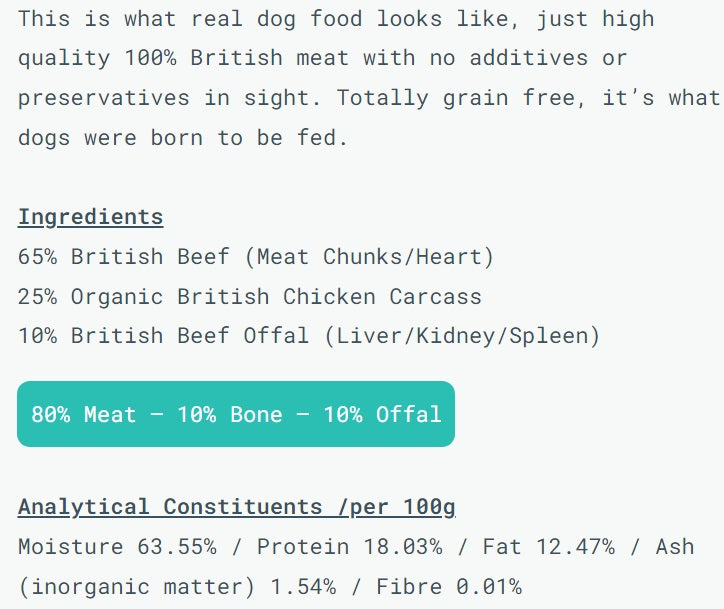Click the "(Meat Chunks/Heart)" text
Image resolution: width=724 pixels, height=609 pixels.
tap(369, 257)
